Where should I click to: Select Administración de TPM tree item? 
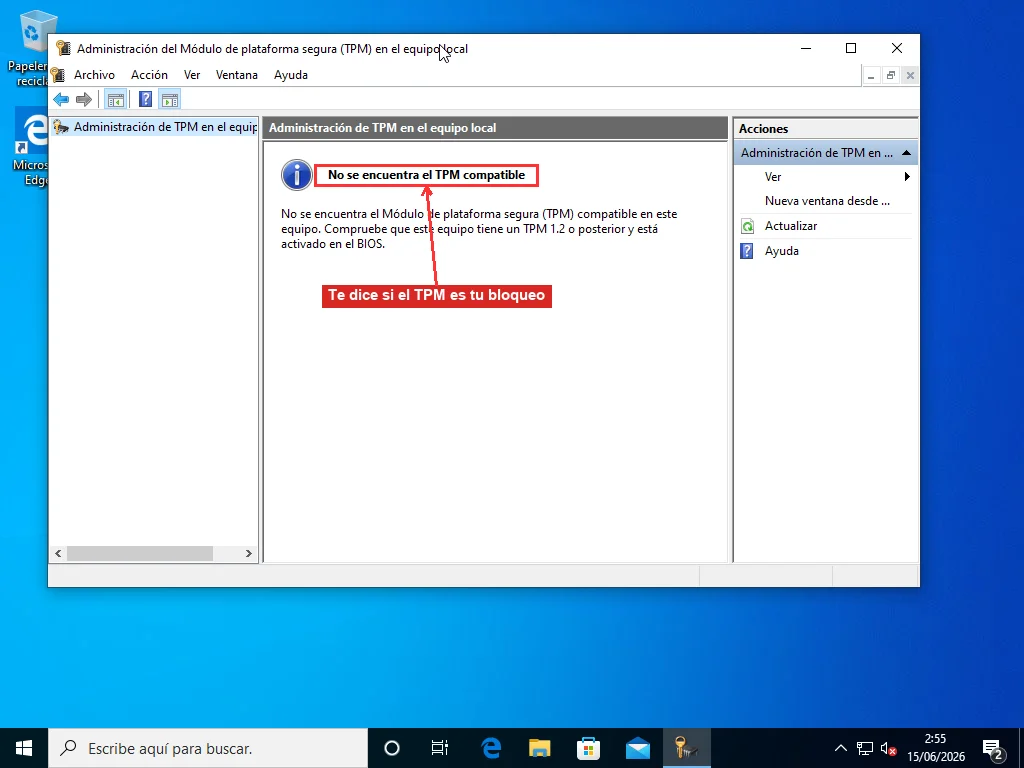[x=155, y=127]
